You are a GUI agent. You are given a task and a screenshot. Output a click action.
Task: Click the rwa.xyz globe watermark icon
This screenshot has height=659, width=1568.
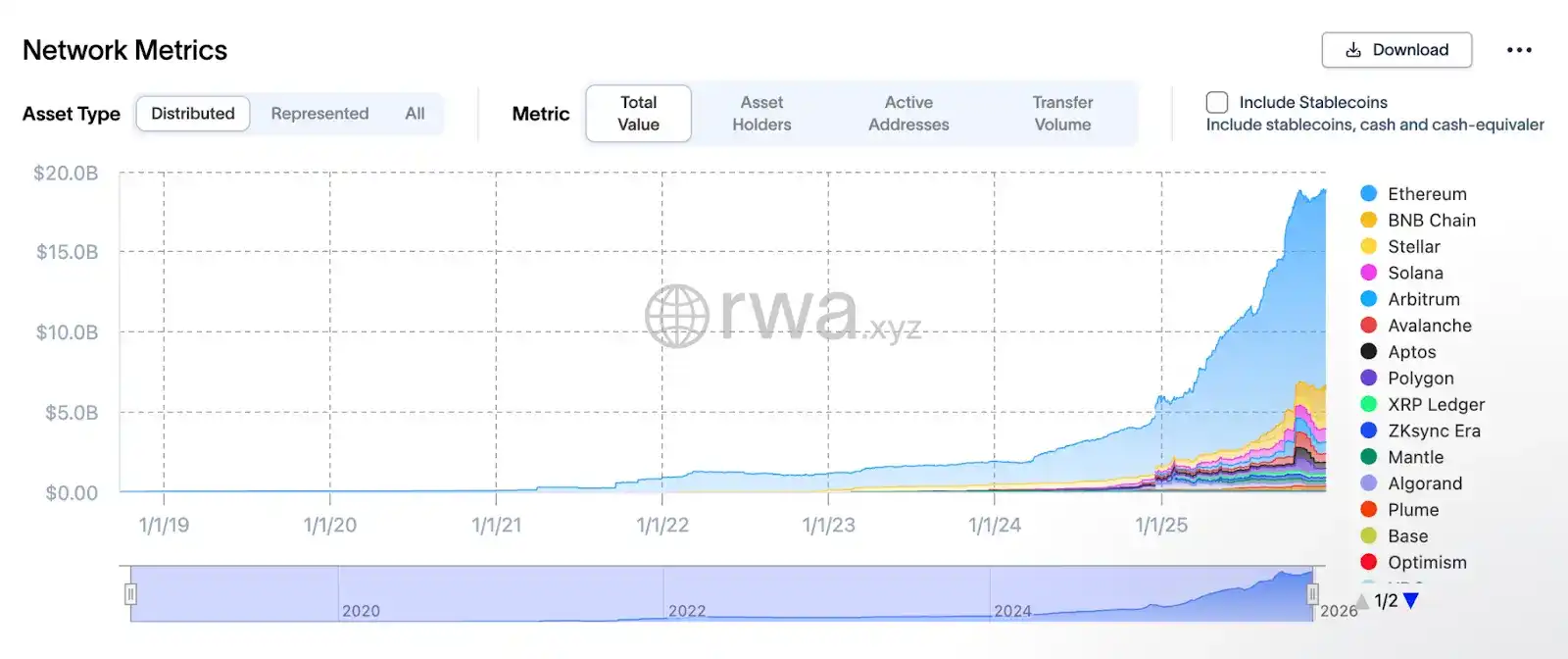pyautogui.click(x=676, y=316)
